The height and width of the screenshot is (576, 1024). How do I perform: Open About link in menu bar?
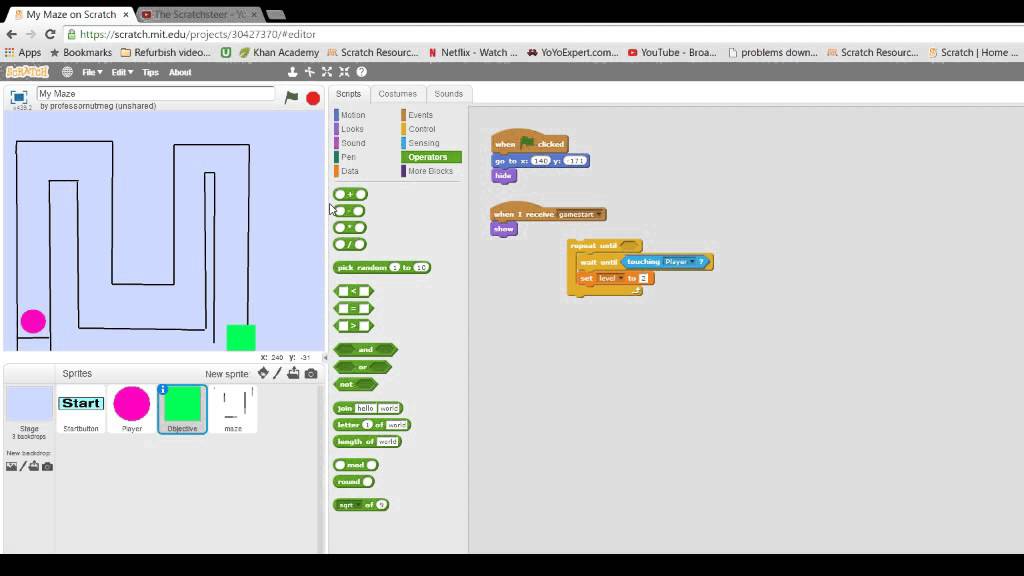pyautogui.click(x=180, y=72)
